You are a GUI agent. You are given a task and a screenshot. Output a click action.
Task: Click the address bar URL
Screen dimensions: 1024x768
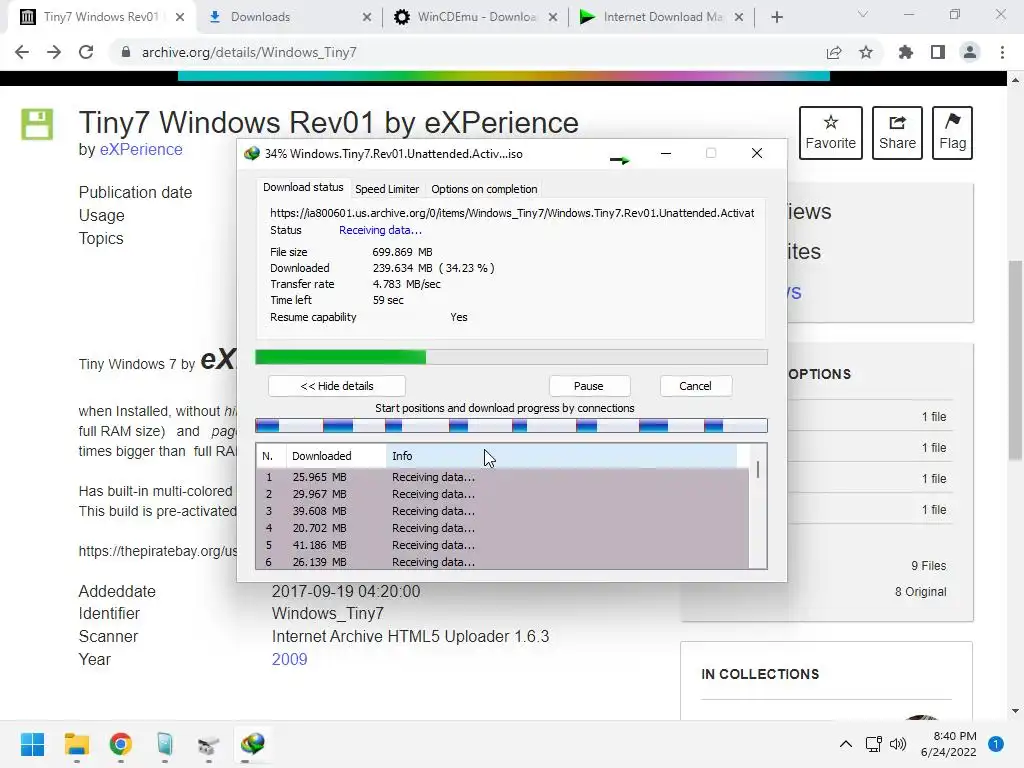pyautogui.click(x=249, y=52)
